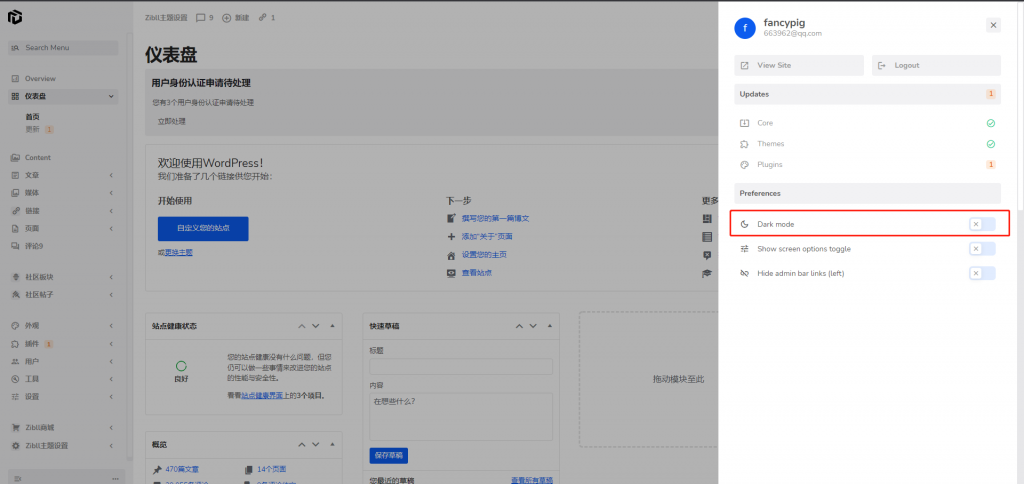Click the 自定义您的站点 blue button

(x=203, y=229)
